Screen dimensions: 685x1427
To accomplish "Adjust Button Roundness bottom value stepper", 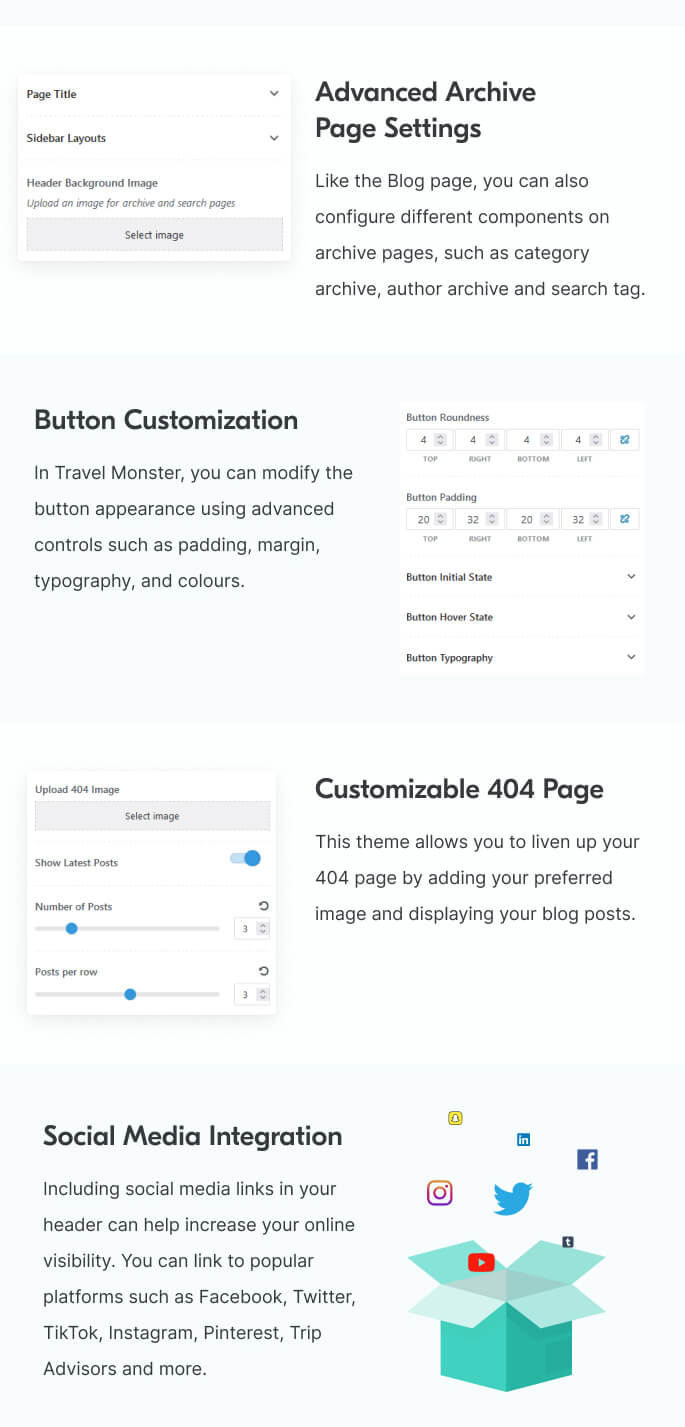I will tap(545, 439).
